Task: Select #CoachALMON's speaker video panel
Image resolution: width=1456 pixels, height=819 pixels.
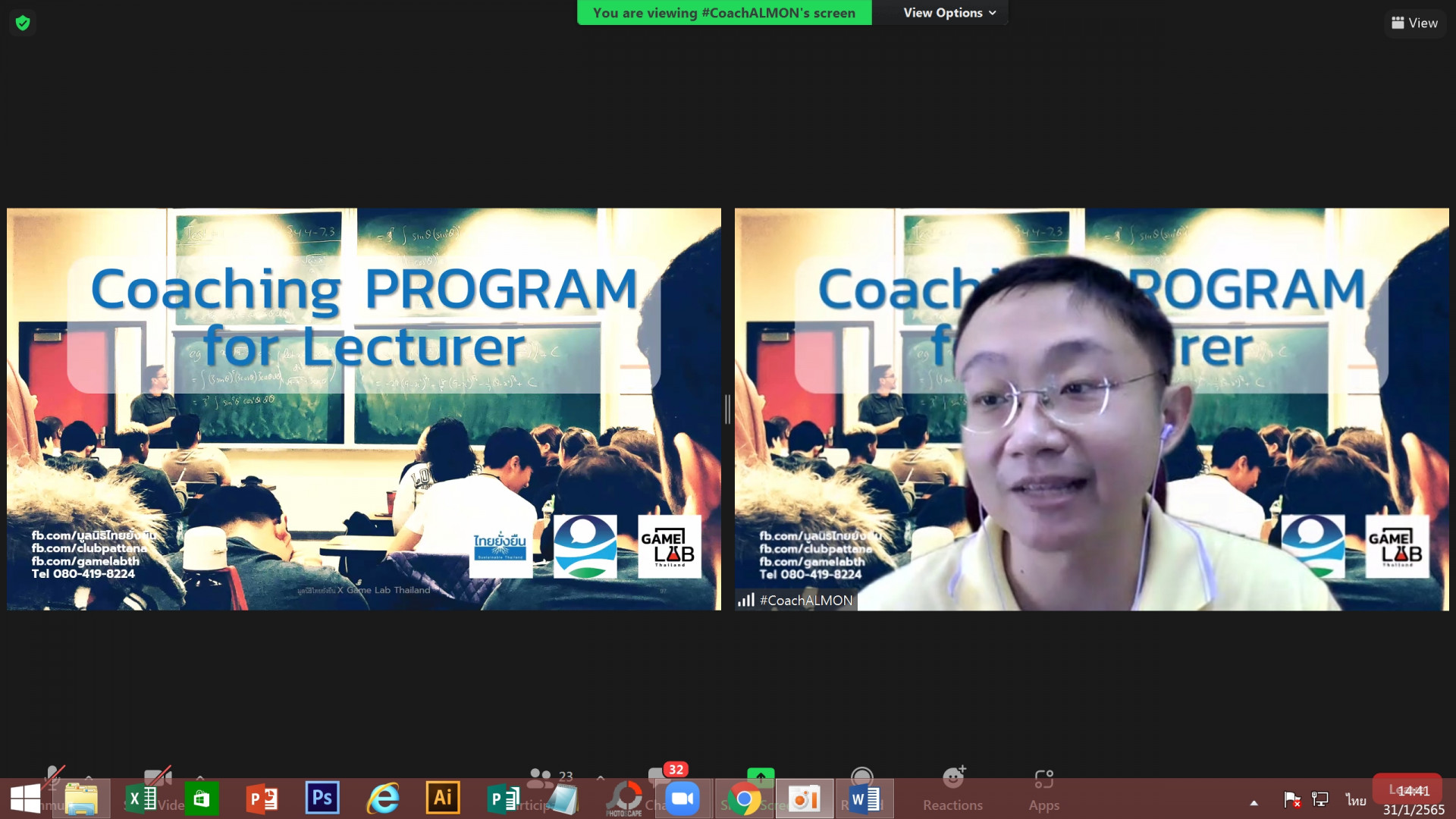Action: pyautogui.click(x=1091, y=409)
